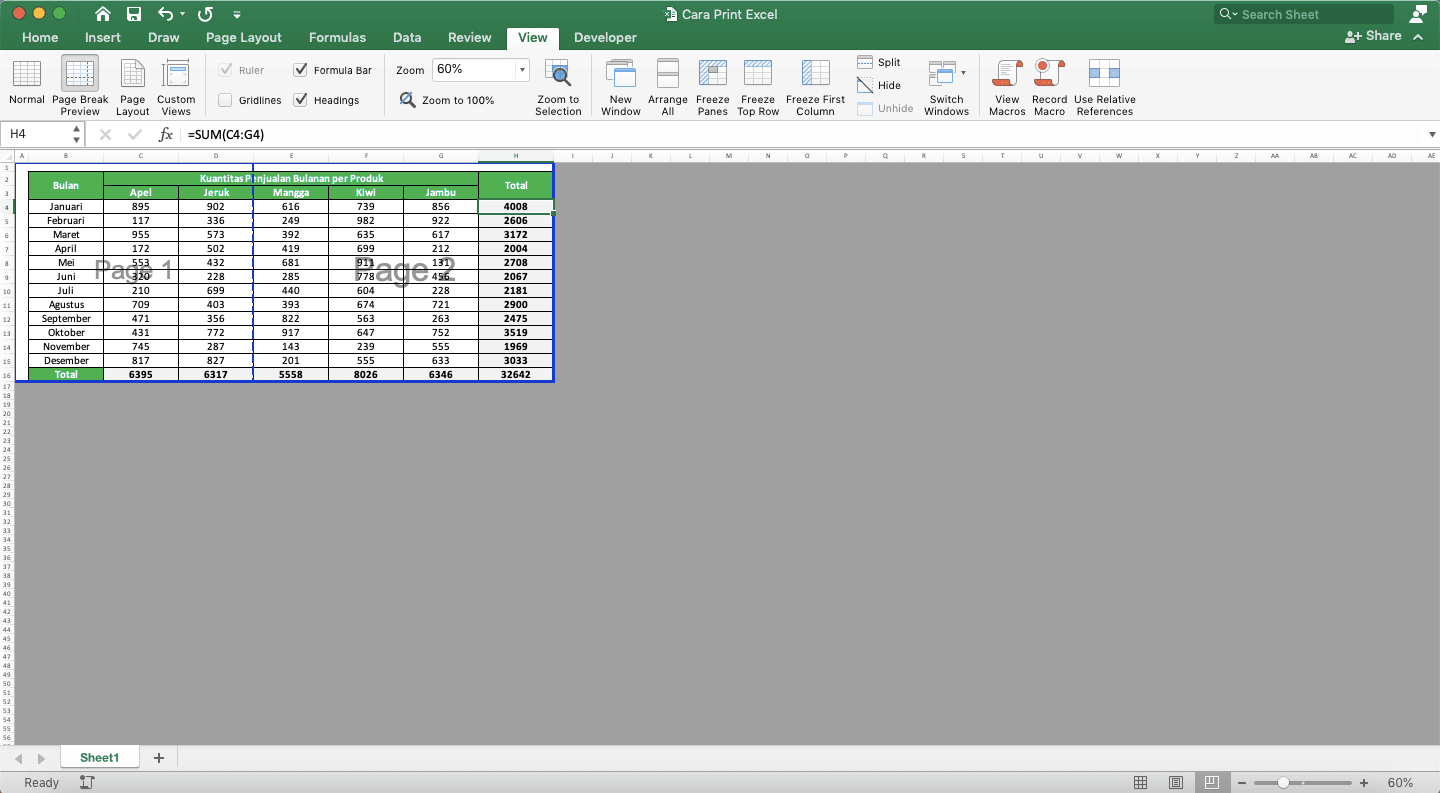Click the Name Box stepper arrows
The height and width of the screenshot is (793, 1440).
[77, 134]
